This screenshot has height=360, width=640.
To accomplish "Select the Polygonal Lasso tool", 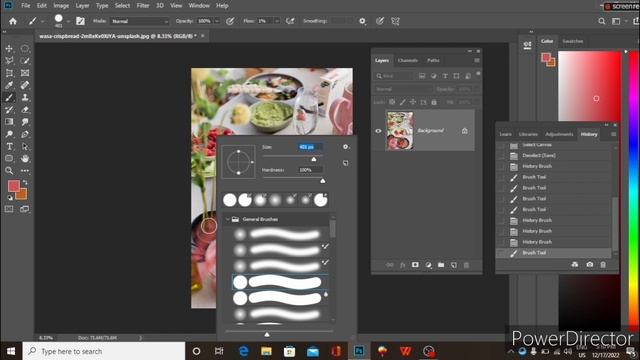I will 9,61.
